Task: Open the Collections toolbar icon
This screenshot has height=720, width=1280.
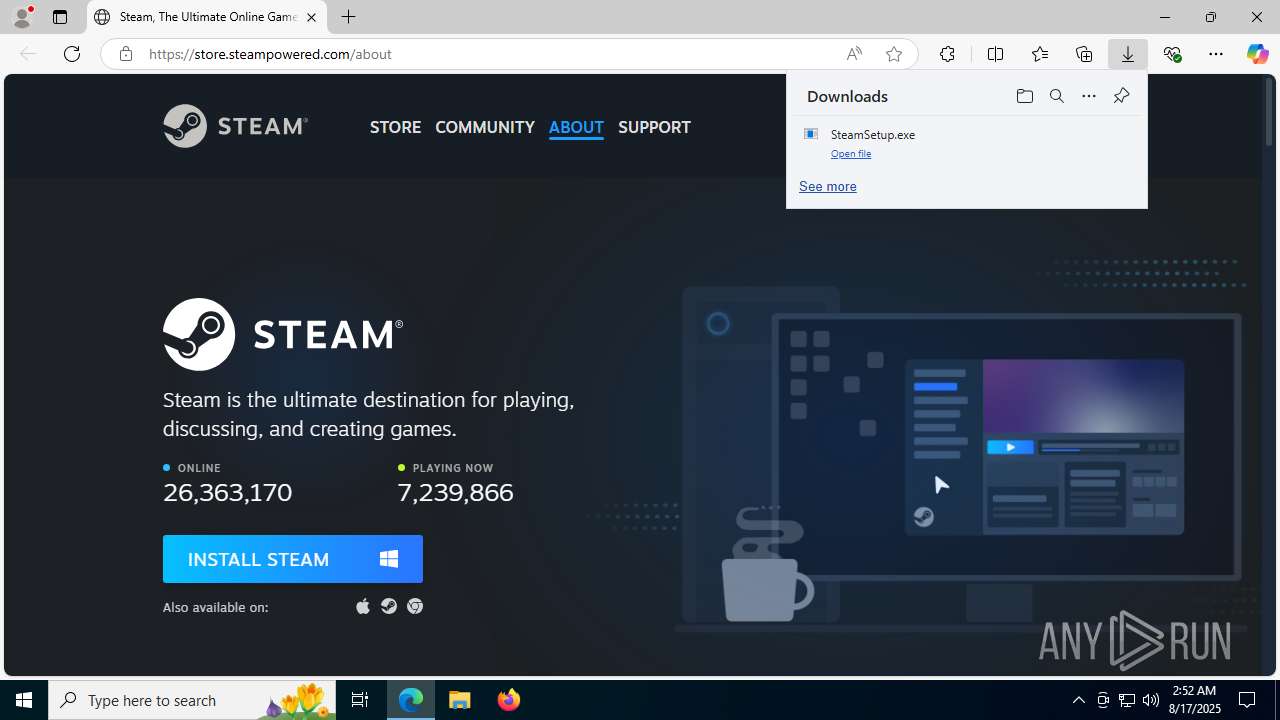Action: pos(1084,54)
